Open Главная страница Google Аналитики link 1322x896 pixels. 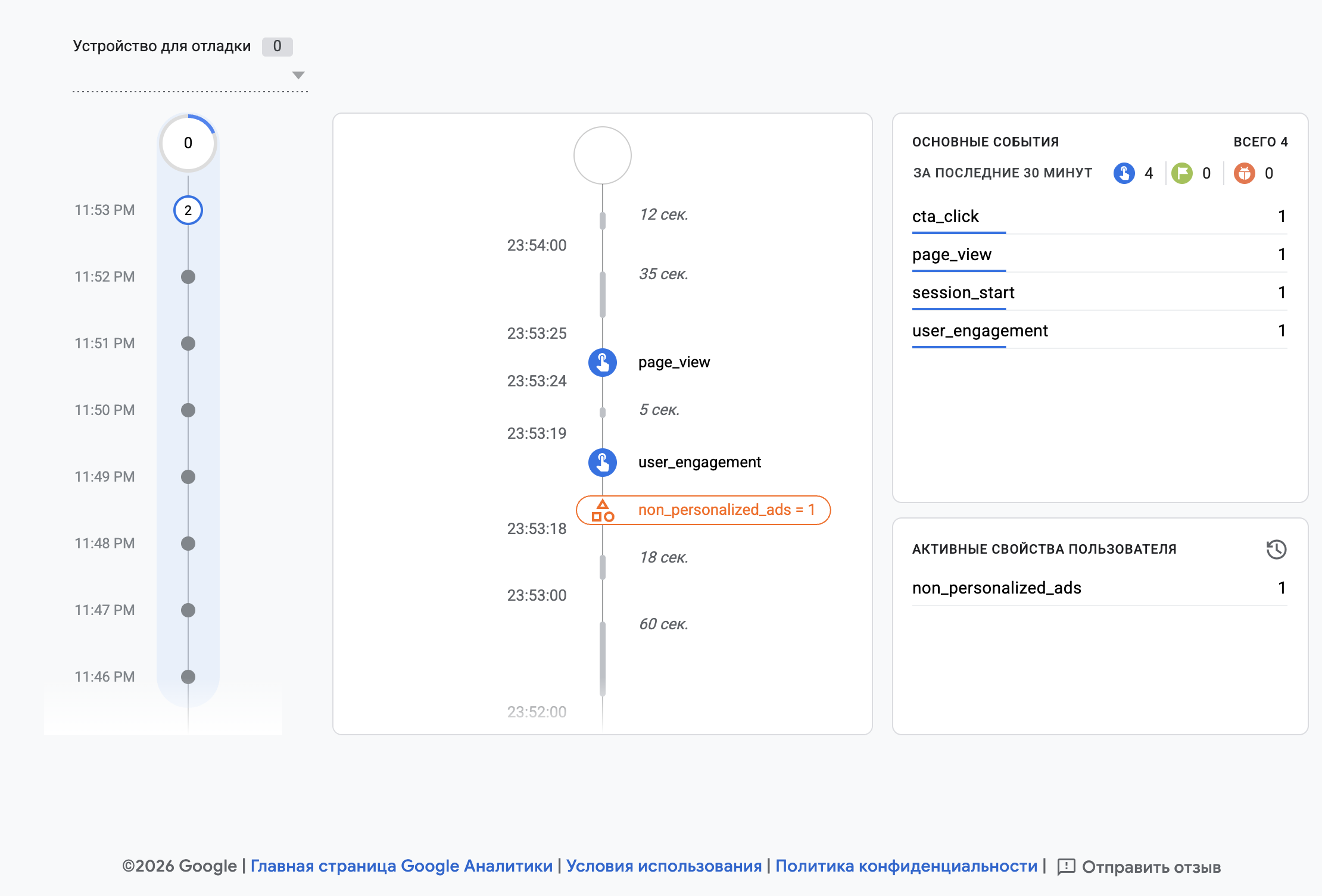click(401, 866)
